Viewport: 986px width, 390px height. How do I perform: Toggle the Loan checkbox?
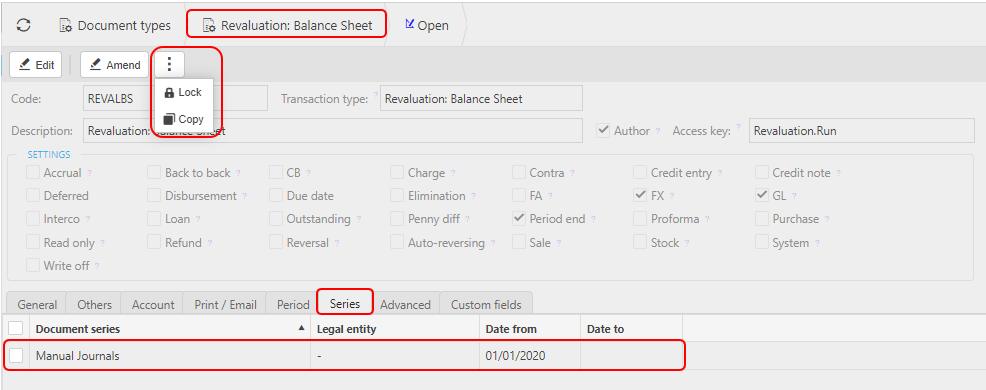[155, 219]
